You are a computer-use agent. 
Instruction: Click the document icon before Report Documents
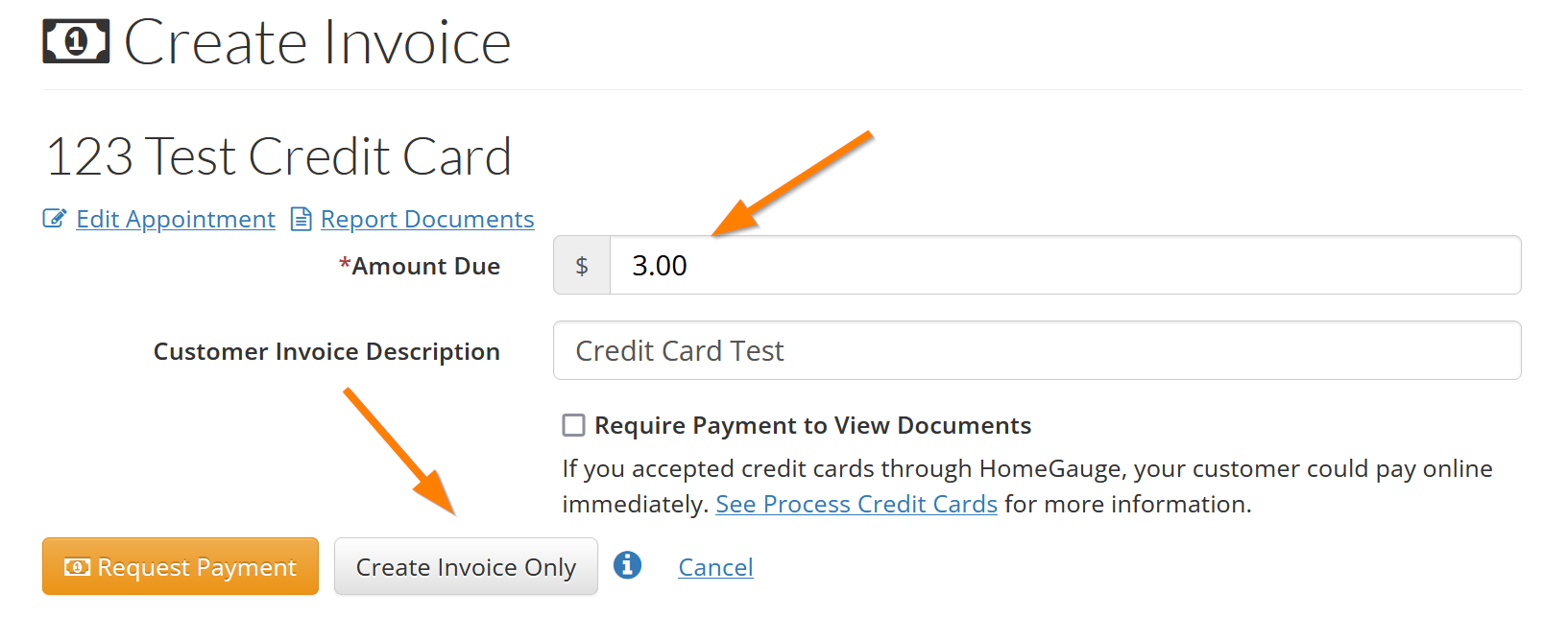click(302, 219)
